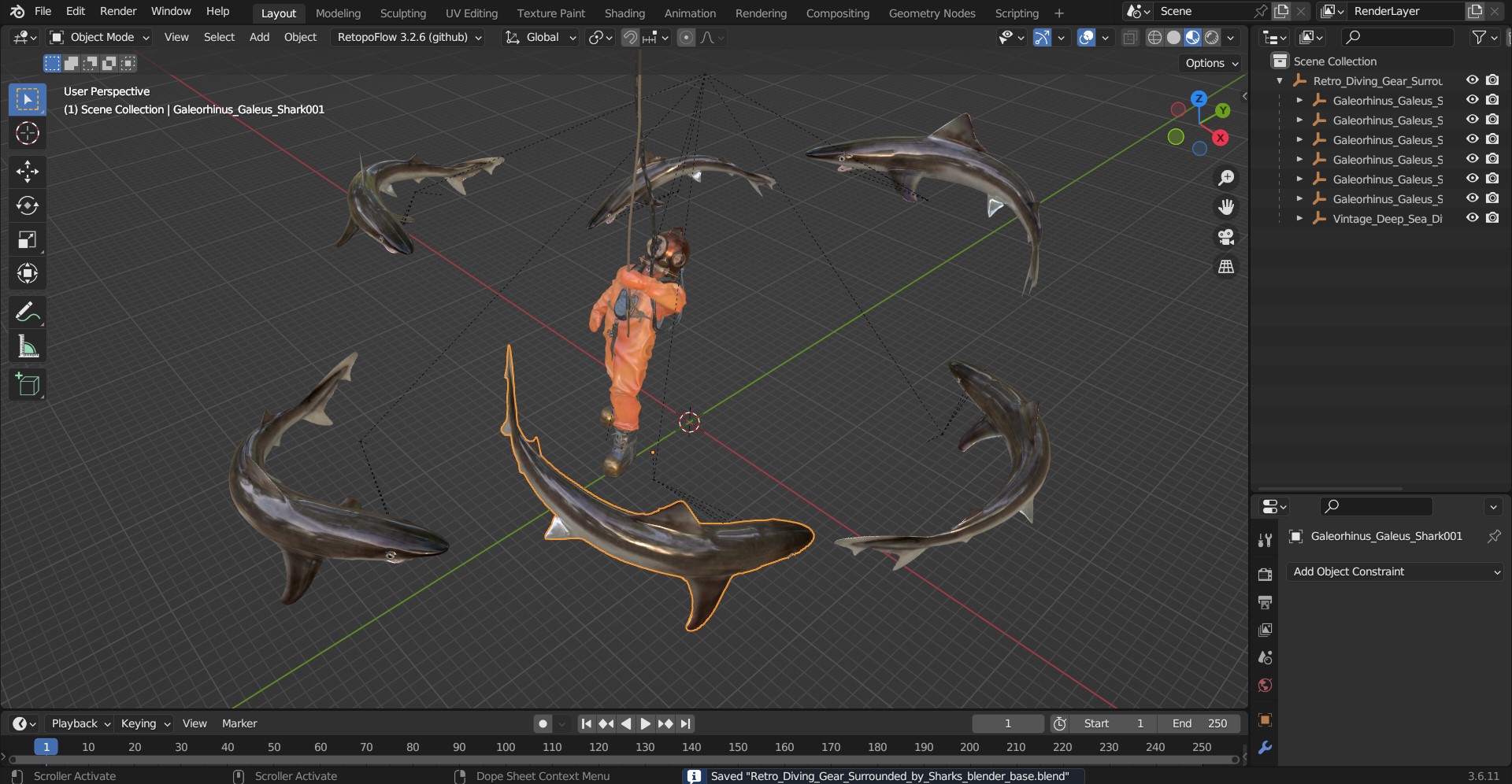The image size is (1512, 784).
Task: Click the outliner search field
Action: pos(1397,37)
